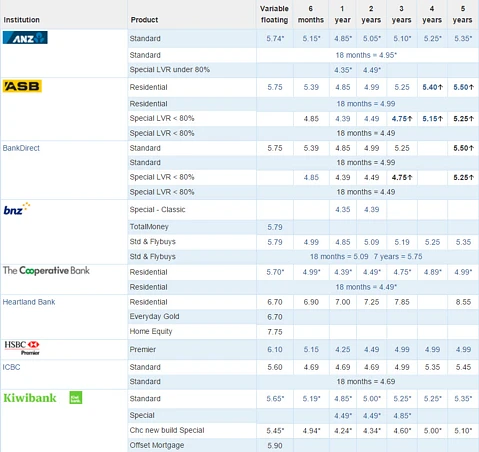Select Home Equity floating rate 7.75
The width and height of the screenshot is (479, 452).
coord(275,332)
